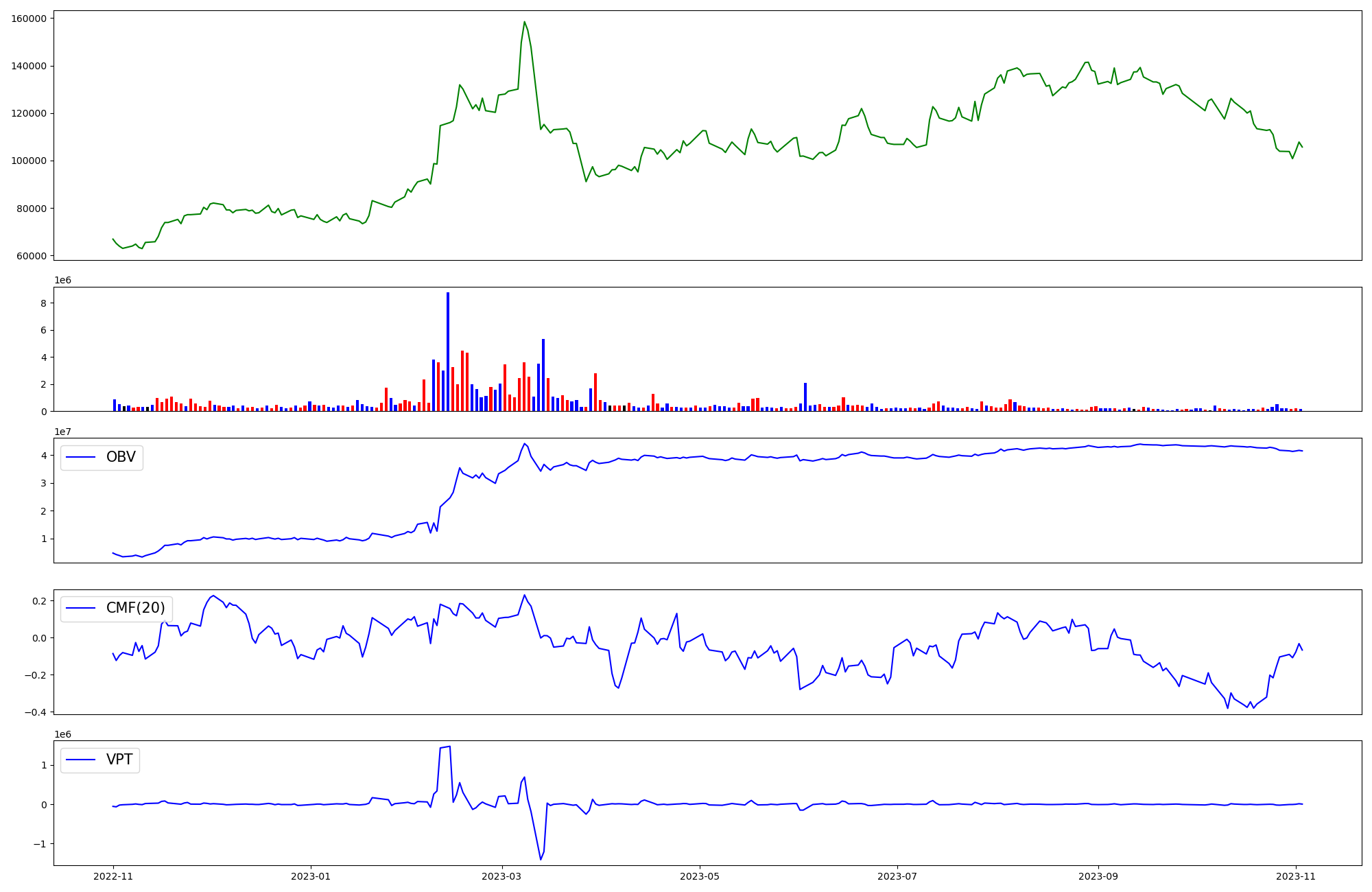The width and height of the screenshot is (1372, 892).
Task: Click the CMF(20) legend label
Action: coord(135,608)
